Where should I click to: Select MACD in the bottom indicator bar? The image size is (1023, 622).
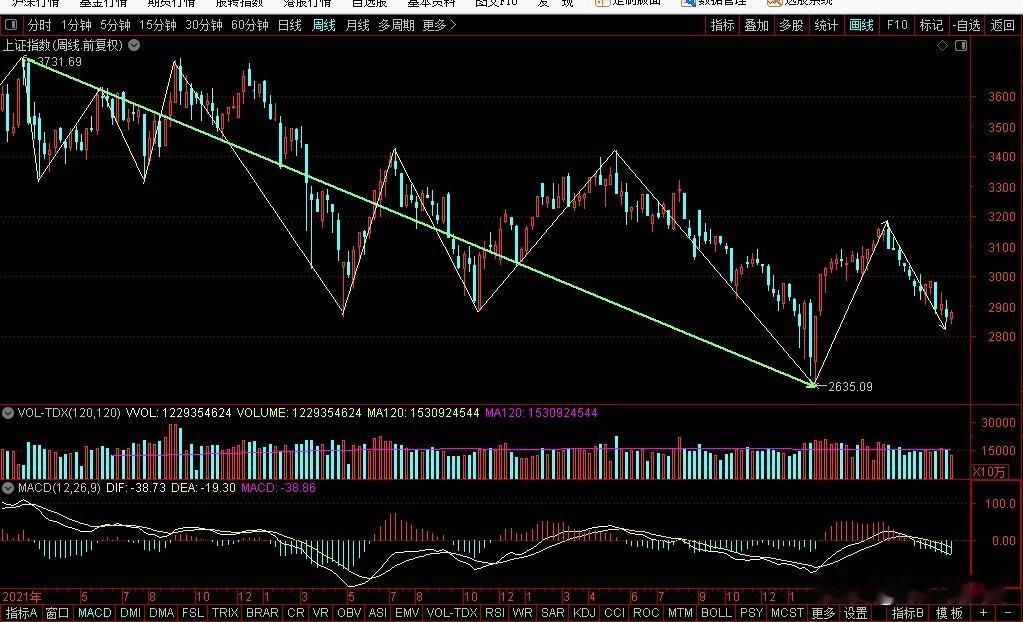tap(95, 613)
